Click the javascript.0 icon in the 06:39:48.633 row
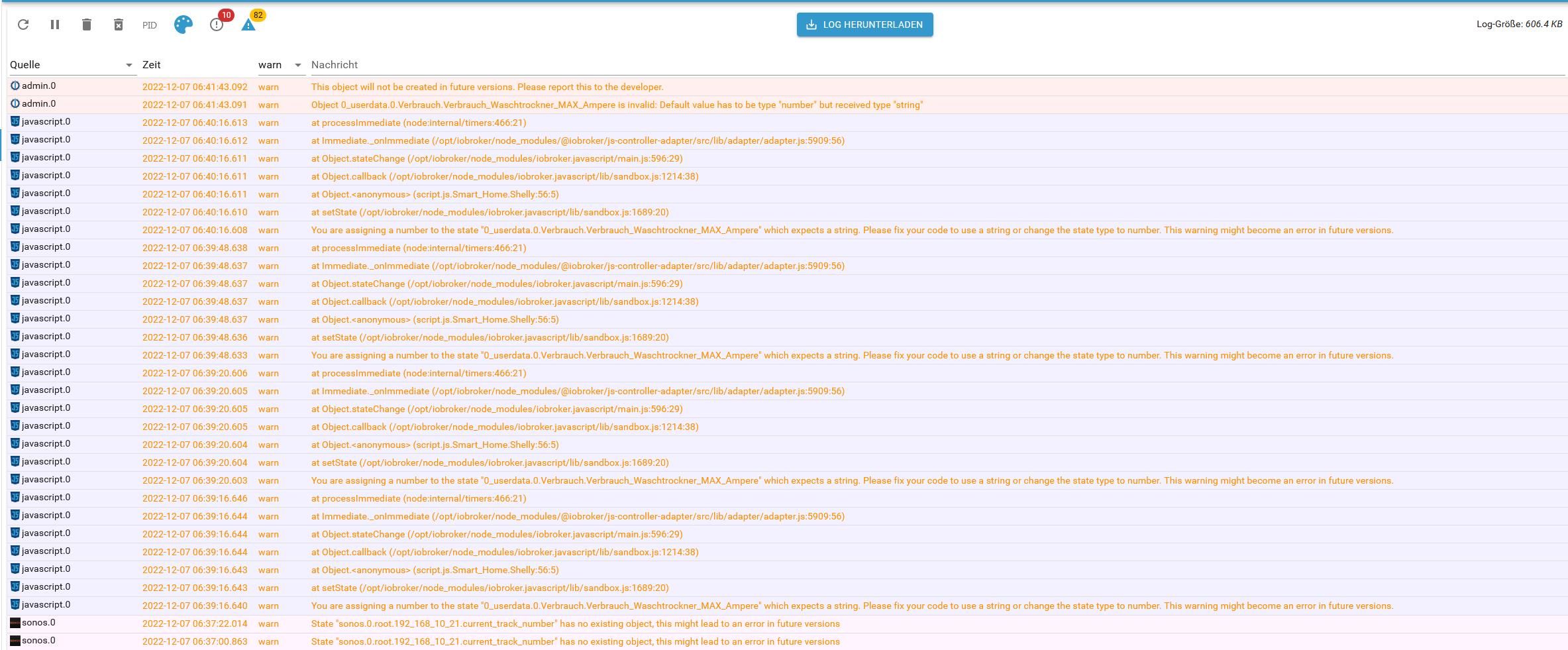Image resolution: width=1568 pixels, height=650 pixels. 15,354
